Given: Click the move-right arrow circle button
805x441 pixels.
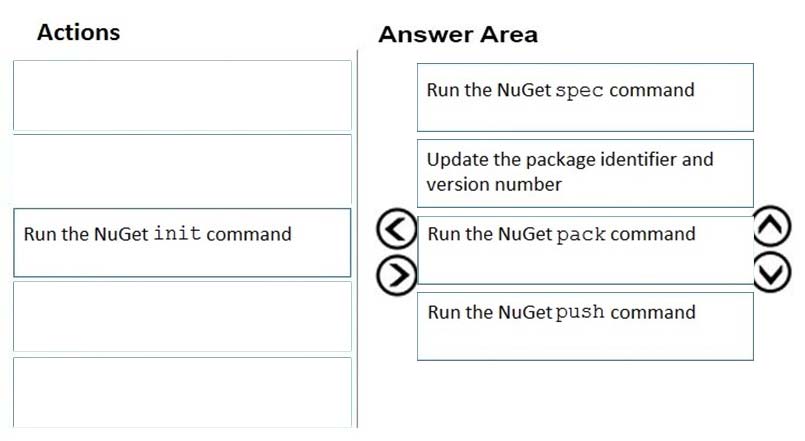Looking at the screenshot, I should [x=396, y=275].
